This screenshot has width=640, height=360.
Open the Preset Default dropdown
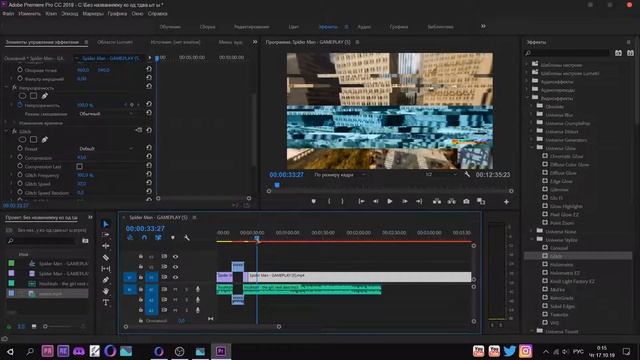(x=106, y=149)
